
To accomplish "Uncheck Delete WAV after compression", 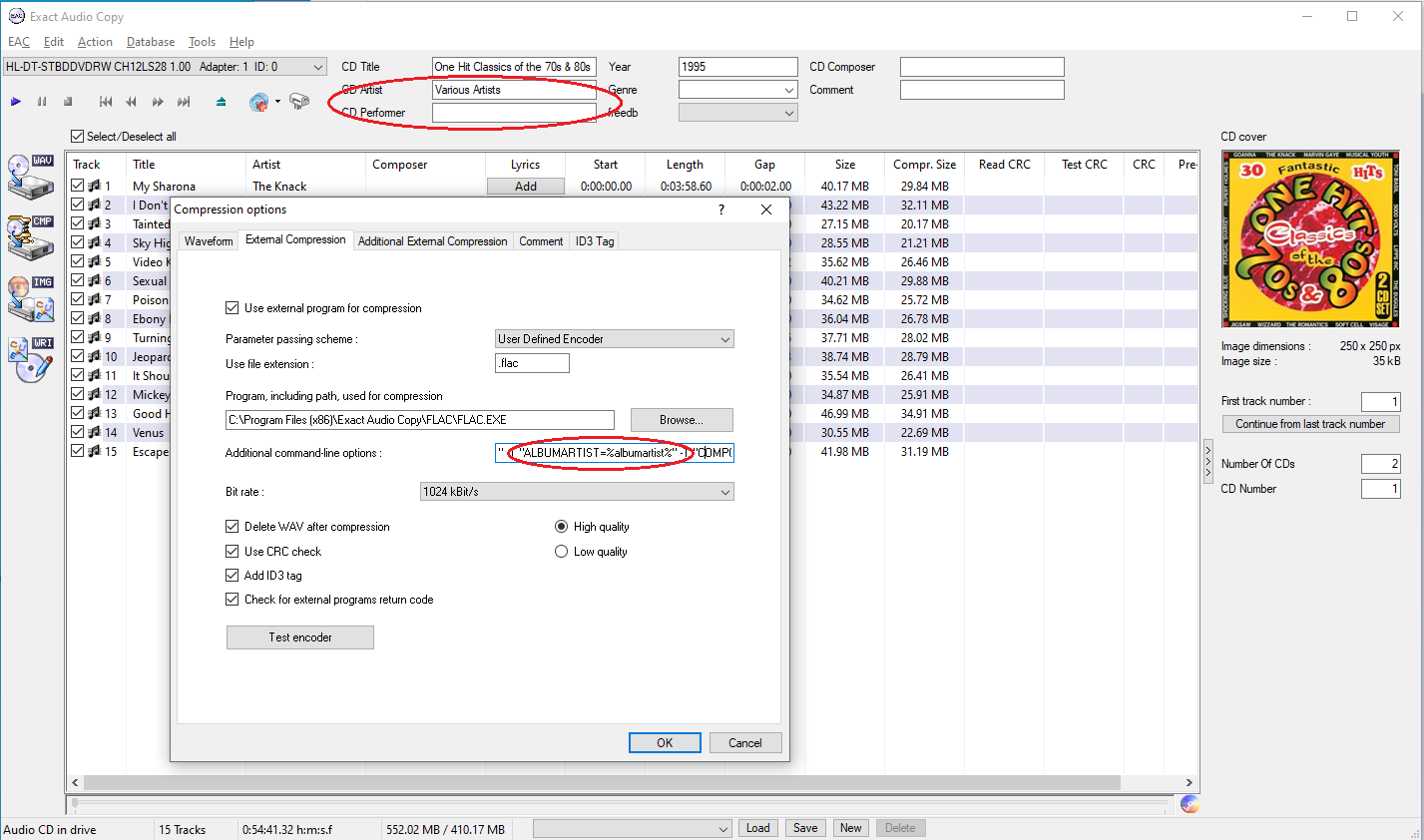I will (x=233, y=527).
